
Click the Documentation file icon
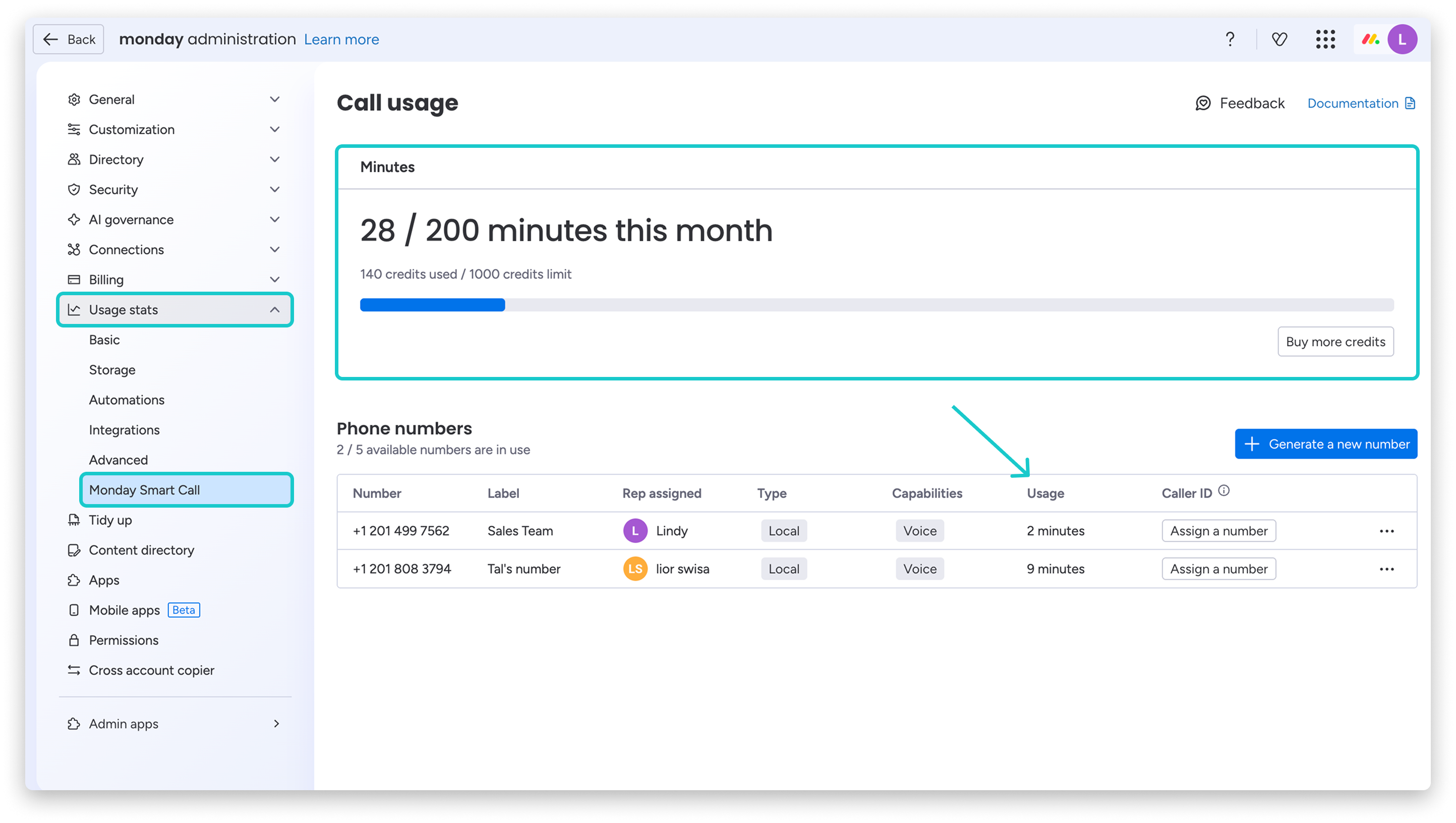[x=1410, y=103]
